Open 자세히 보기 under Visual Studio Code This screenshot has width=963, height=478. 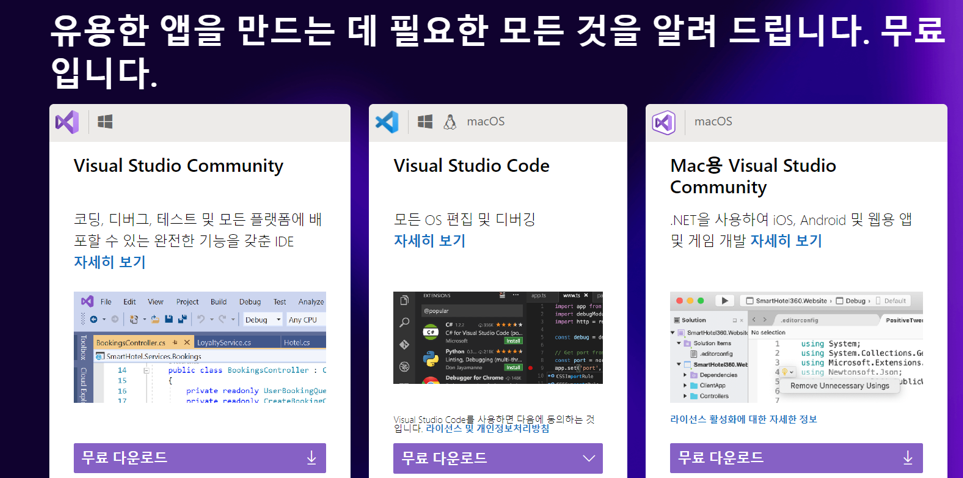click(429, 241)
